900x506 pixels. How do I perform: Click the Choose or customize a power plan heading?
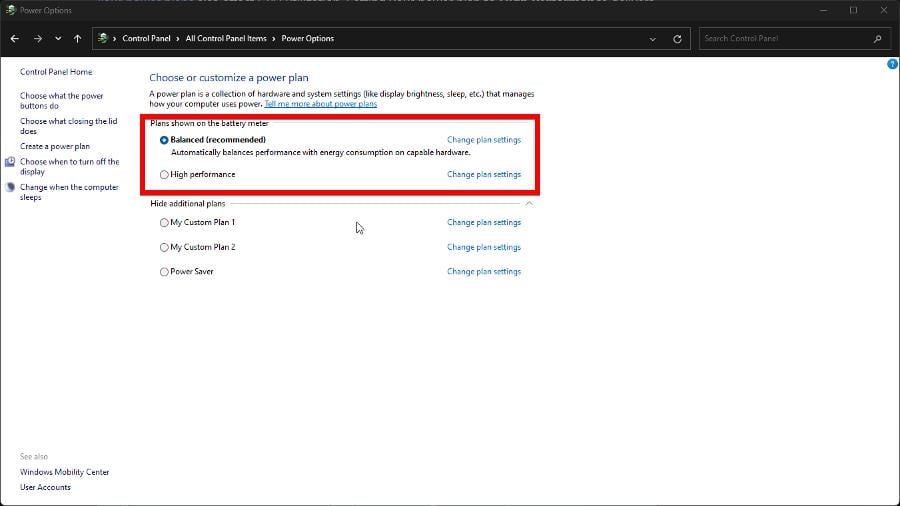pyautogui.click(x=229, y=77)
